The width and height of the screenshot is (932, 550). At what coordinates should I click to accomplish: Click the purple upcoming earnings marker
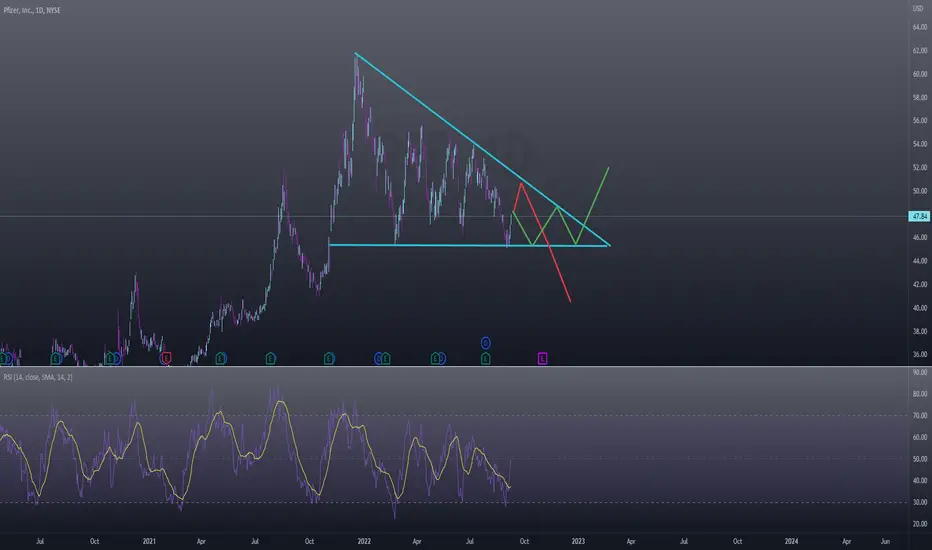[542, 358]
